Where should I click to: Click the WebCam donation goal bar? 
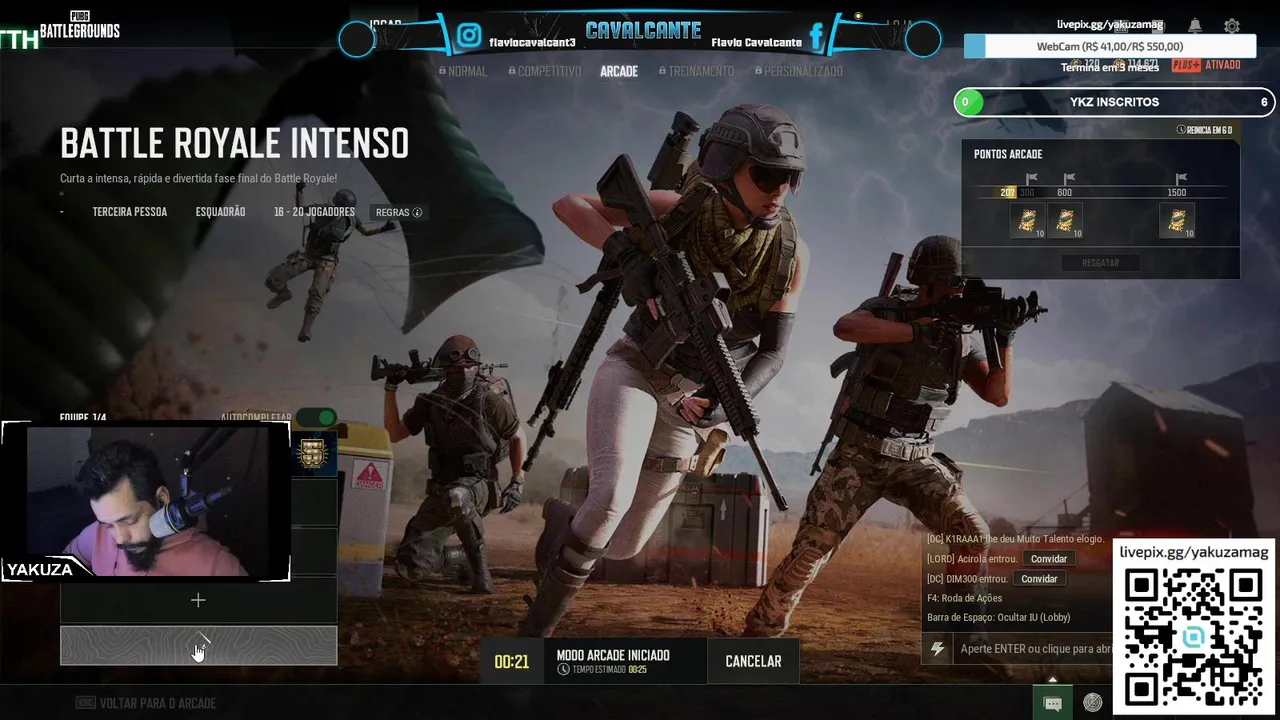[x=1110, y=46]
